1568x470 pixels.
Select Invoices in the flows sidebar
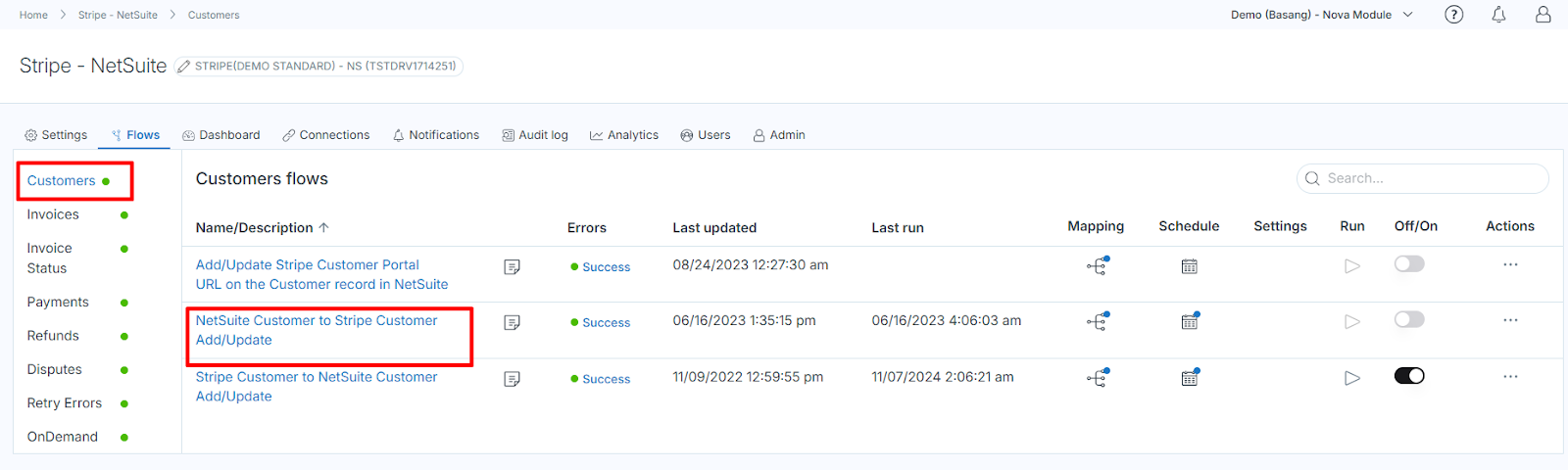click(53, 214)
